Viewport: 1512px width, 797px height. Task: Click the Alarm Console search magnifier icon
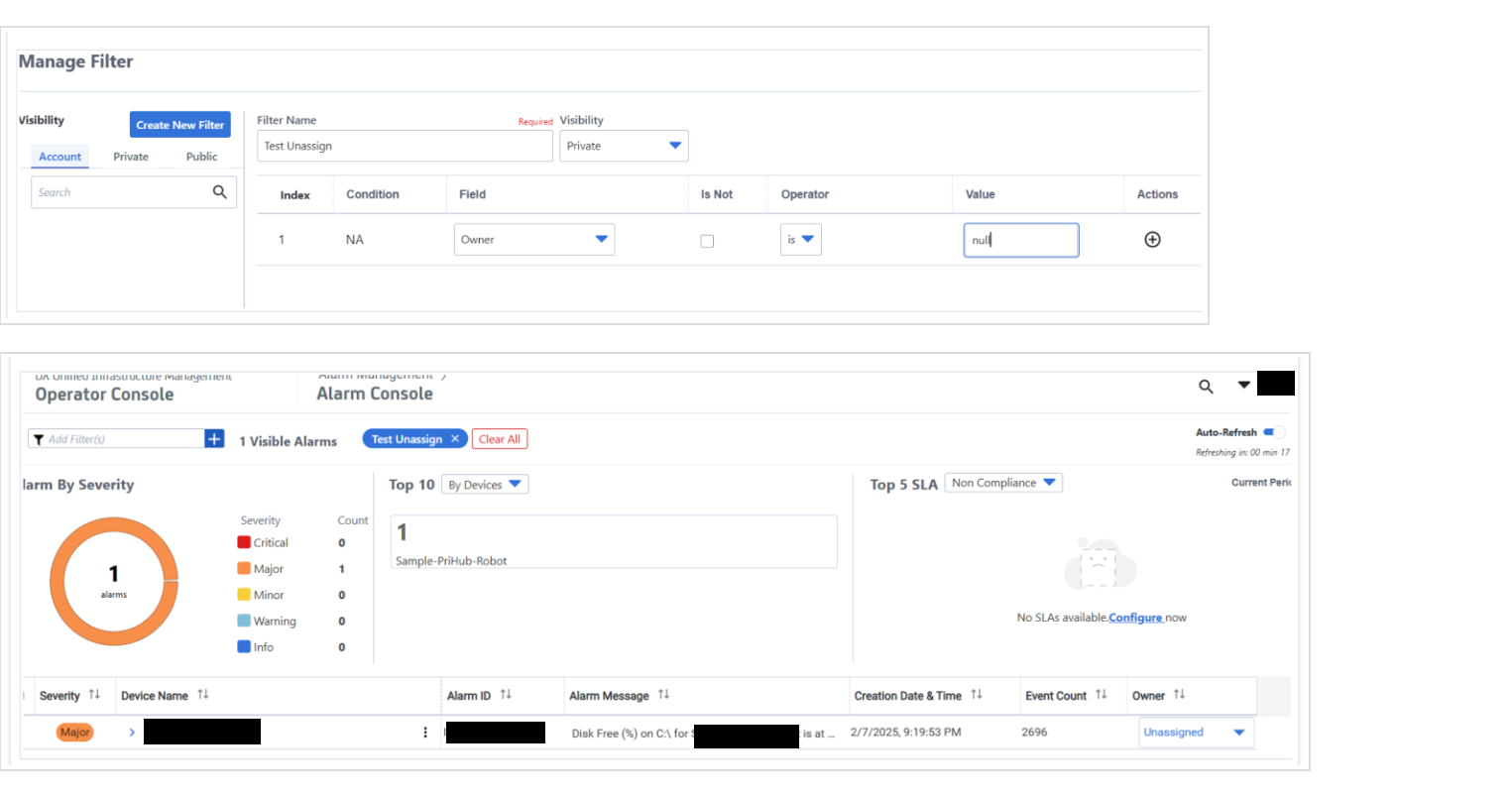click(x=1206, y=387)
